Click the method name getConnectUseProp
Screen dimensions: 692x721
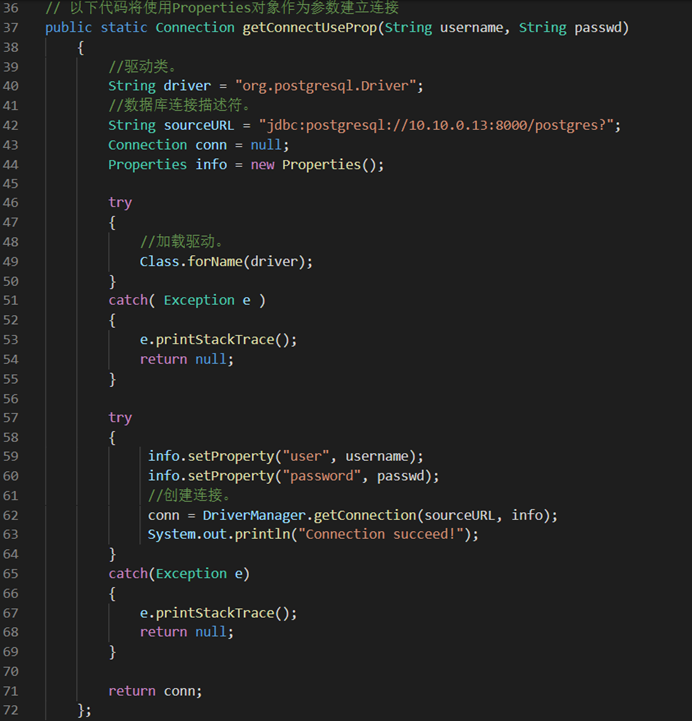[x=309, y=28]
